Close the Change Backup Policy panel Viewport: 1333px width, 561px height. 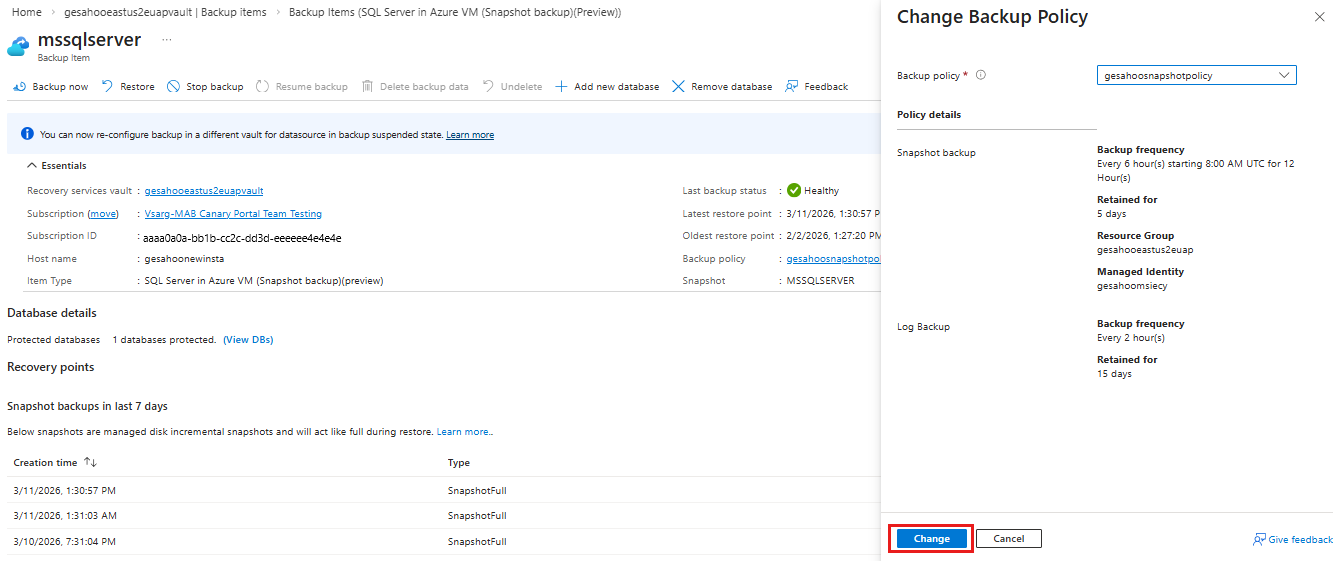pos(1318,17)
